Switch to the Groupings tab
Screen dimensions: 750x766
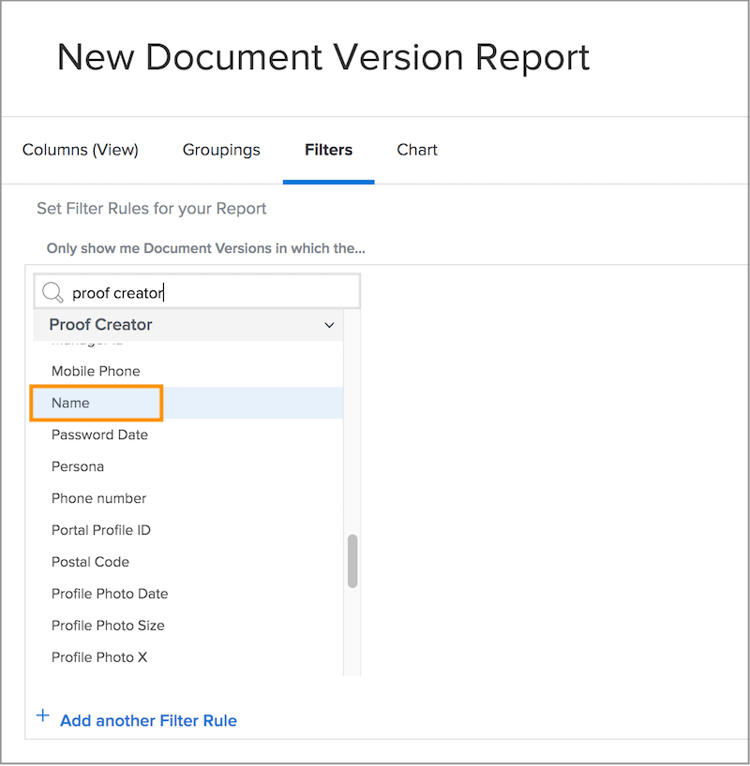(x=221, y=149)
